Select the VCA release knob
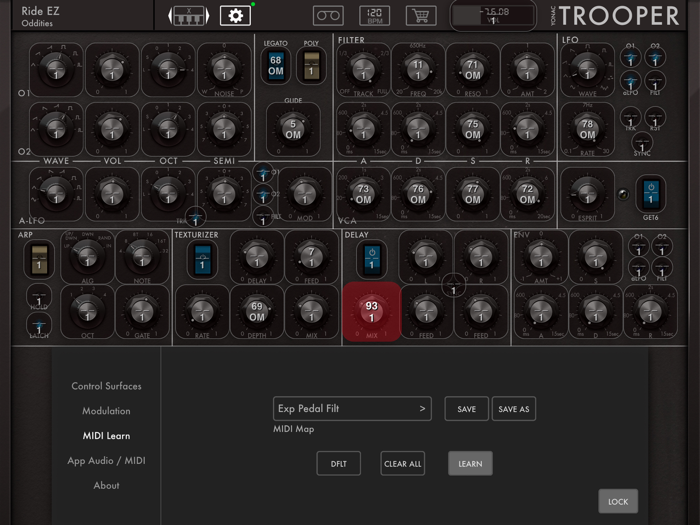The height and width of the screenshot is (525, 700). coord(527,194)
